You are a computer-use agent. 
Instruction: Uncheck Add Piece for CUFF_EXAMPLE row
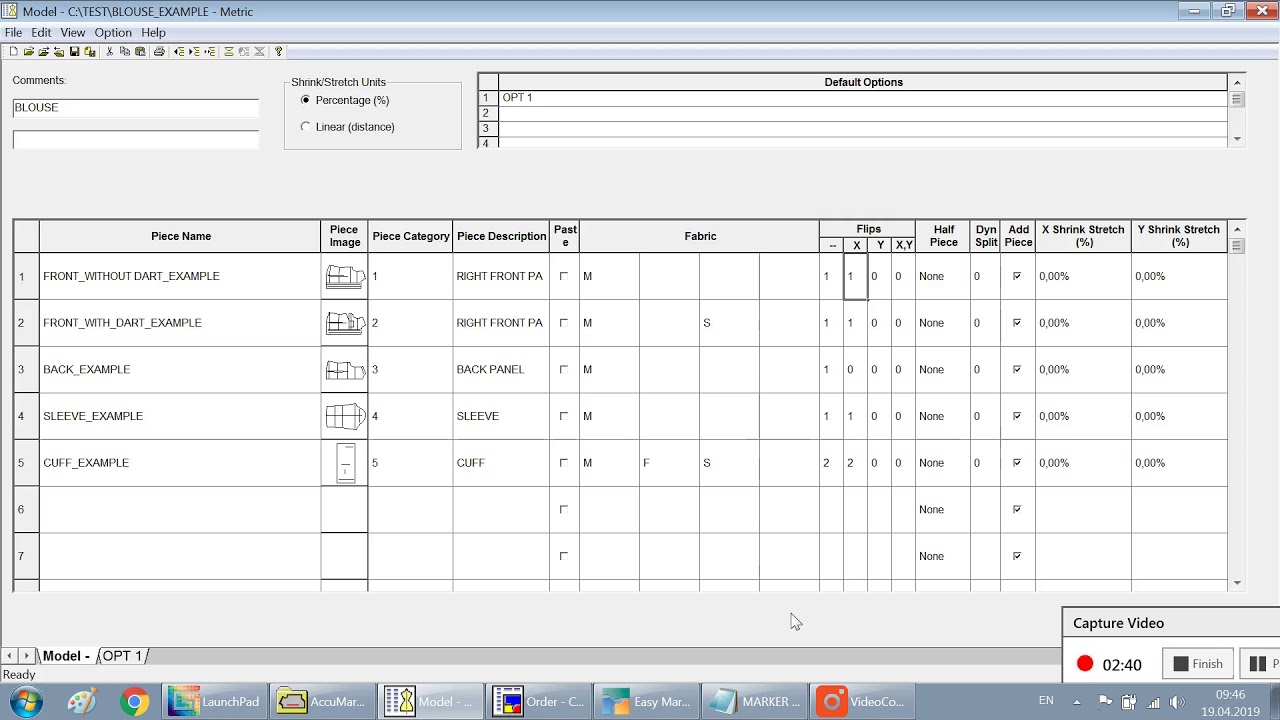1017,463
